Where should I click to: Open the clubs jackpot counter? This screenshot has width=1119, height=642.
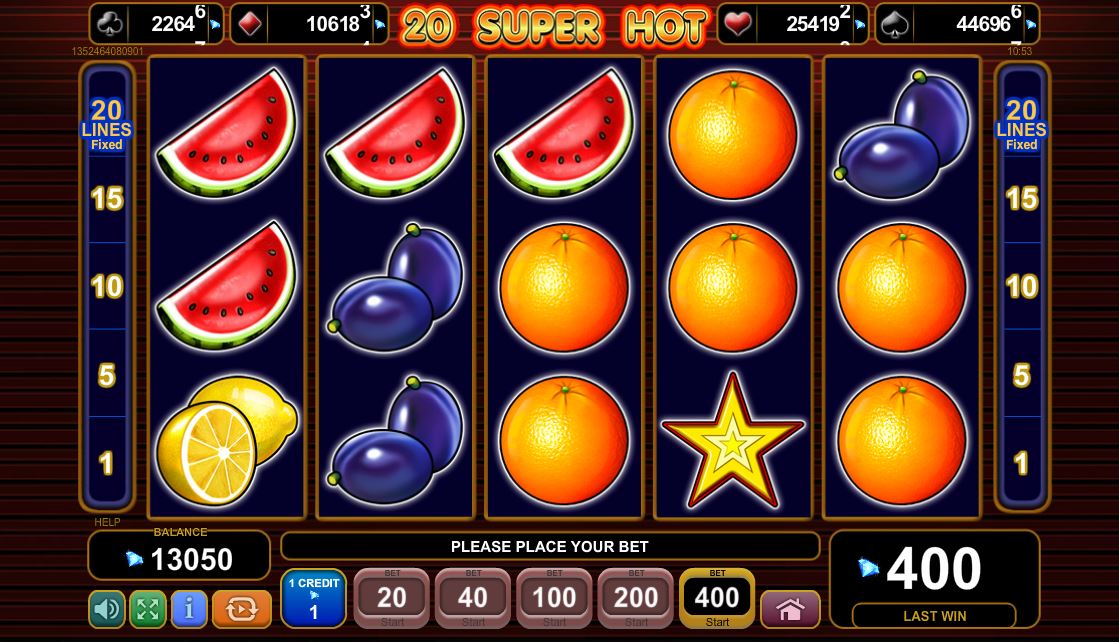click(x=156, y=24)
